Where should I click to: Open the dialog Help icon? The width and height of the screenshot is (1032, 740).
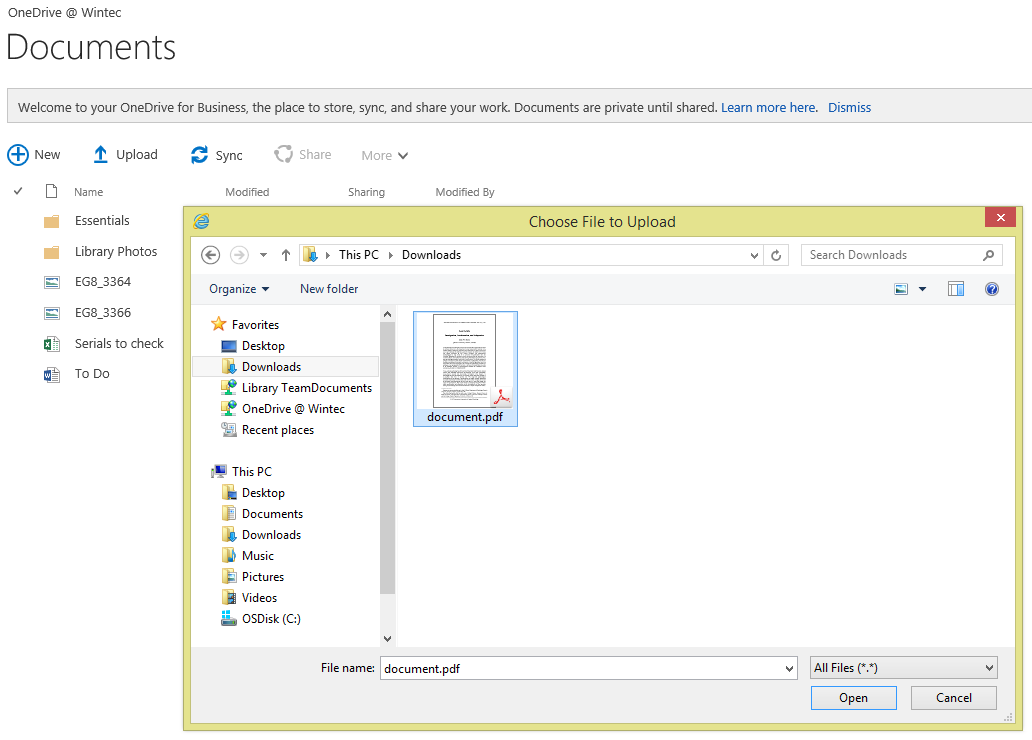point(992,289)
